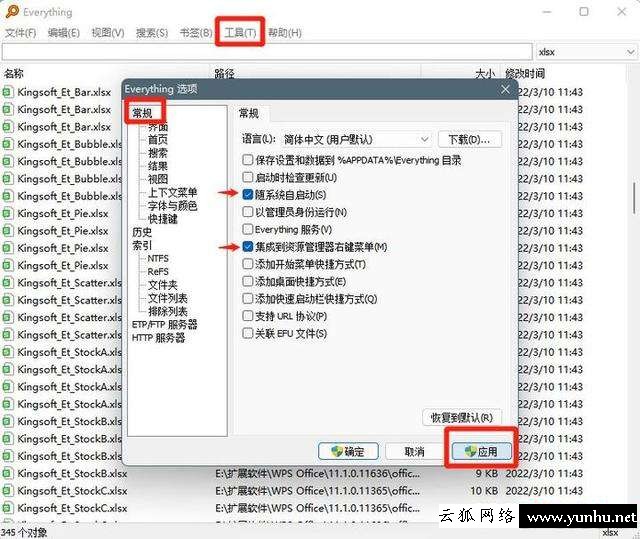The image size is (640, 539).
Task: Open the 书签(B) menu
Action: 196,33
